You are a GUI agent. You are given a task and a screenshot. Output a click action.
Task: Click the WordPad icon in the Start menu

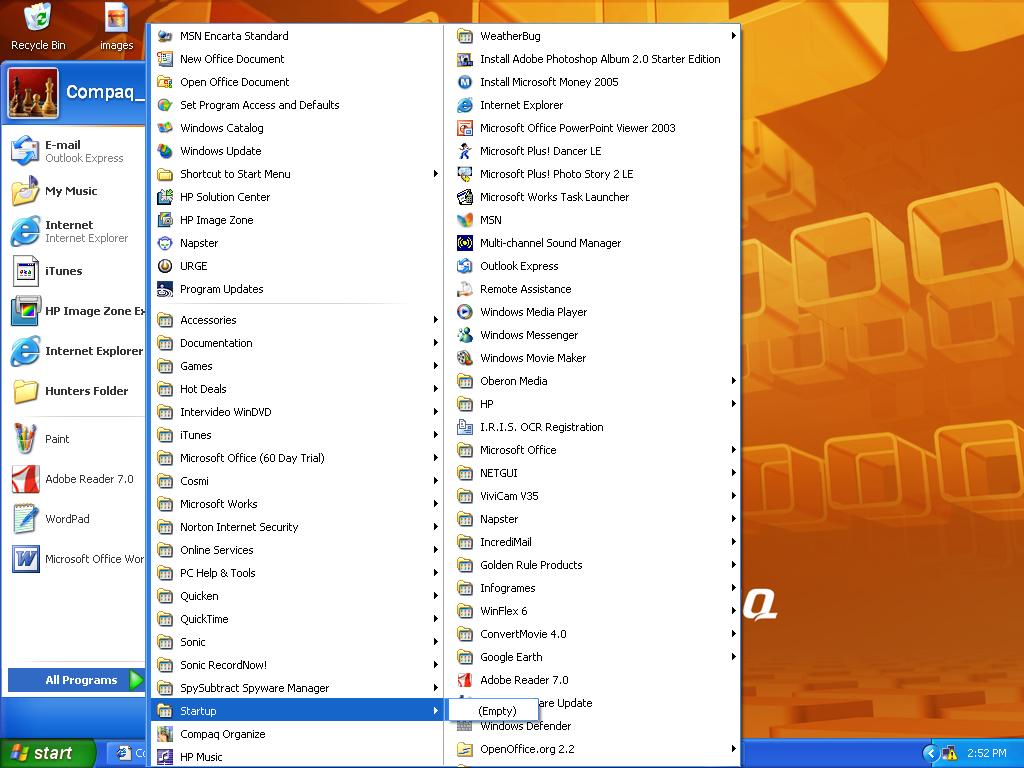coord(25,519)
